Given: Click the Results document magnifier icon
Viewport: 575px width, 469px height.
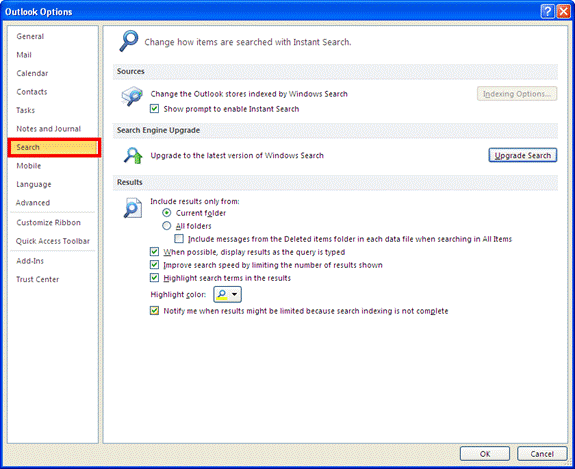Looking at the screenshot, I should pyautogui.click(x=132, y=208).
